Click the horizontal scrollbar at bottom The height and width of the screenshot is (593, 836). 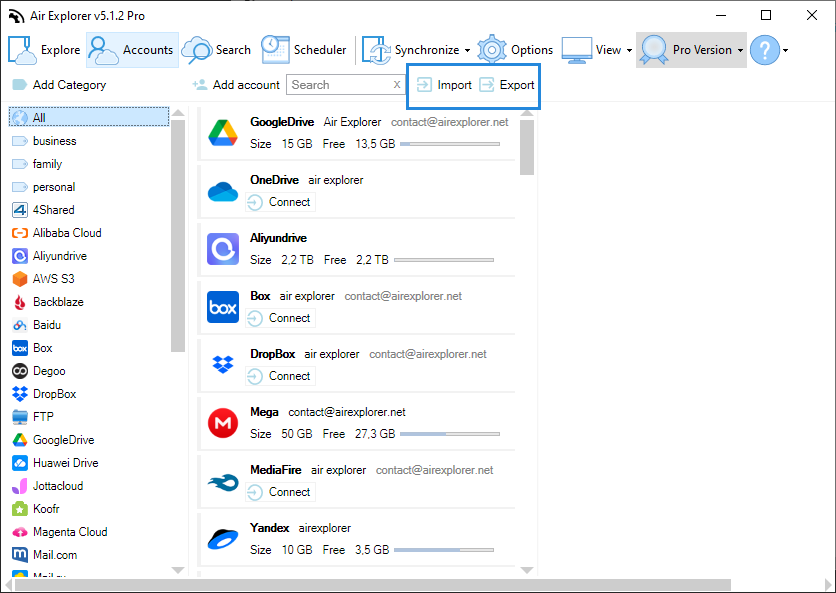pos(373,585)
